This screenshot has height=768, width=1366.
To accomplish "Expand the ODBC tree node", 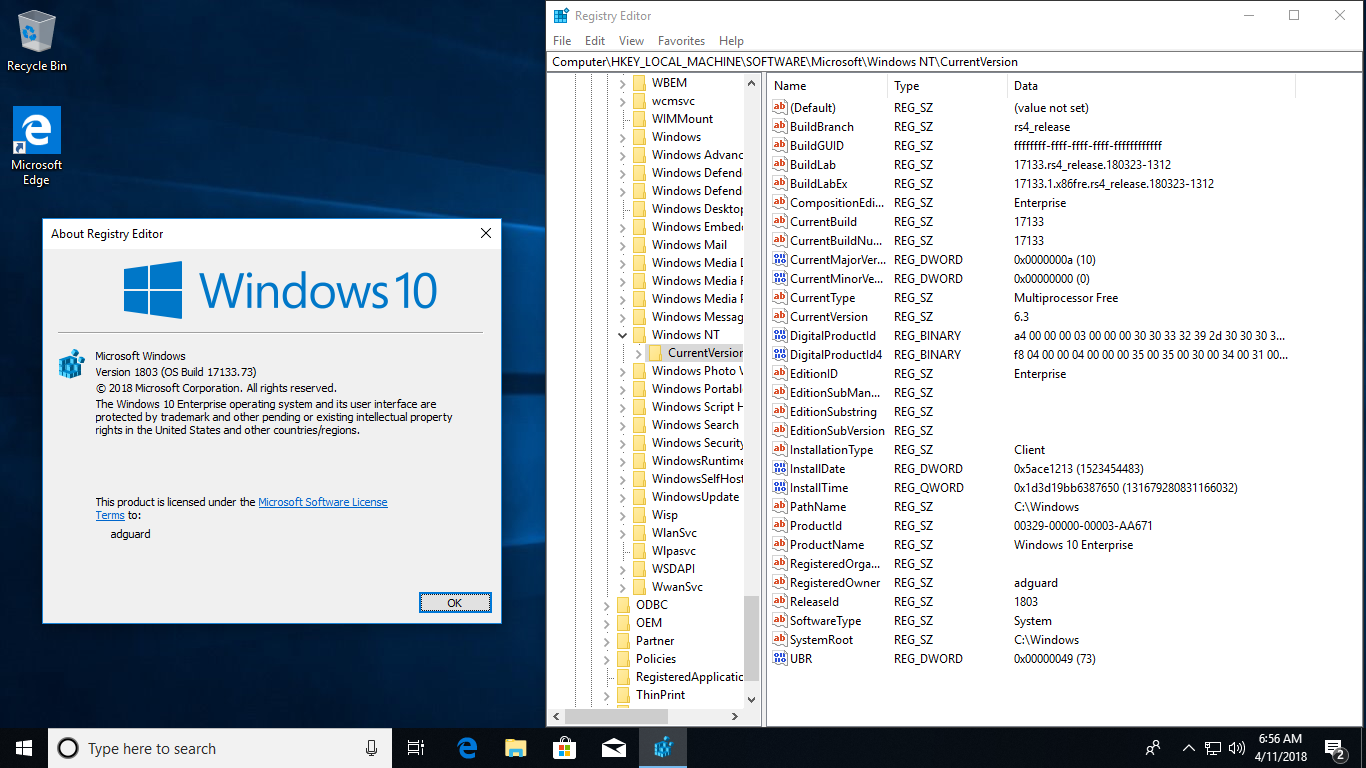I will tap(607, 605).
